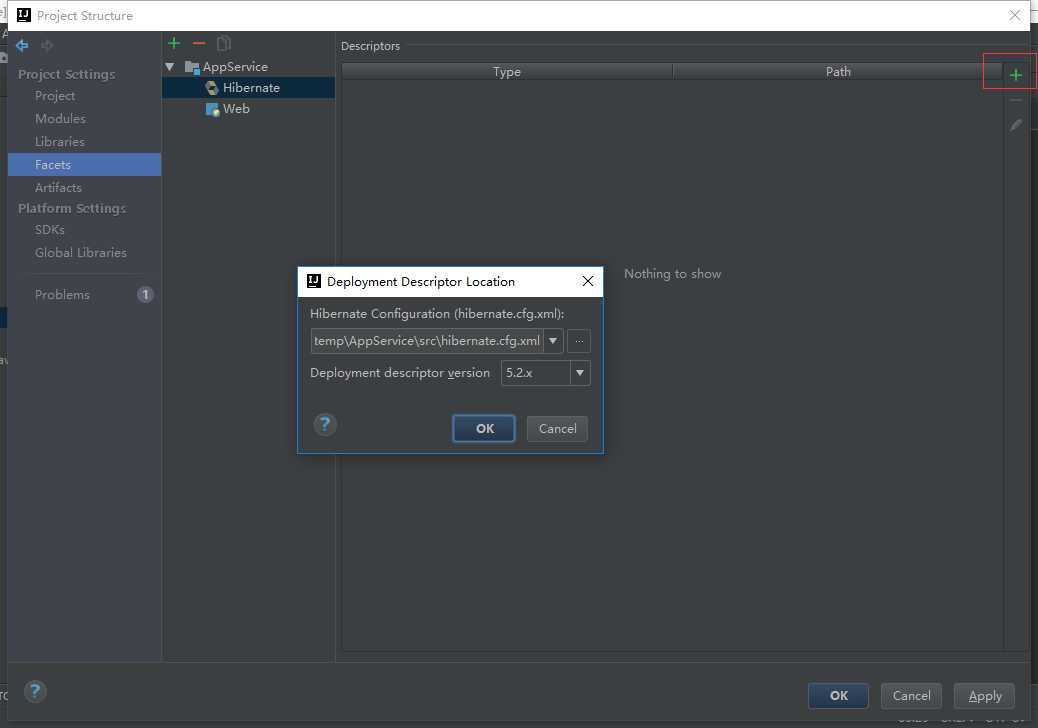Click the back navigation arrow
This screenshot has height=728, width=1038.
[x=22, y=45]
